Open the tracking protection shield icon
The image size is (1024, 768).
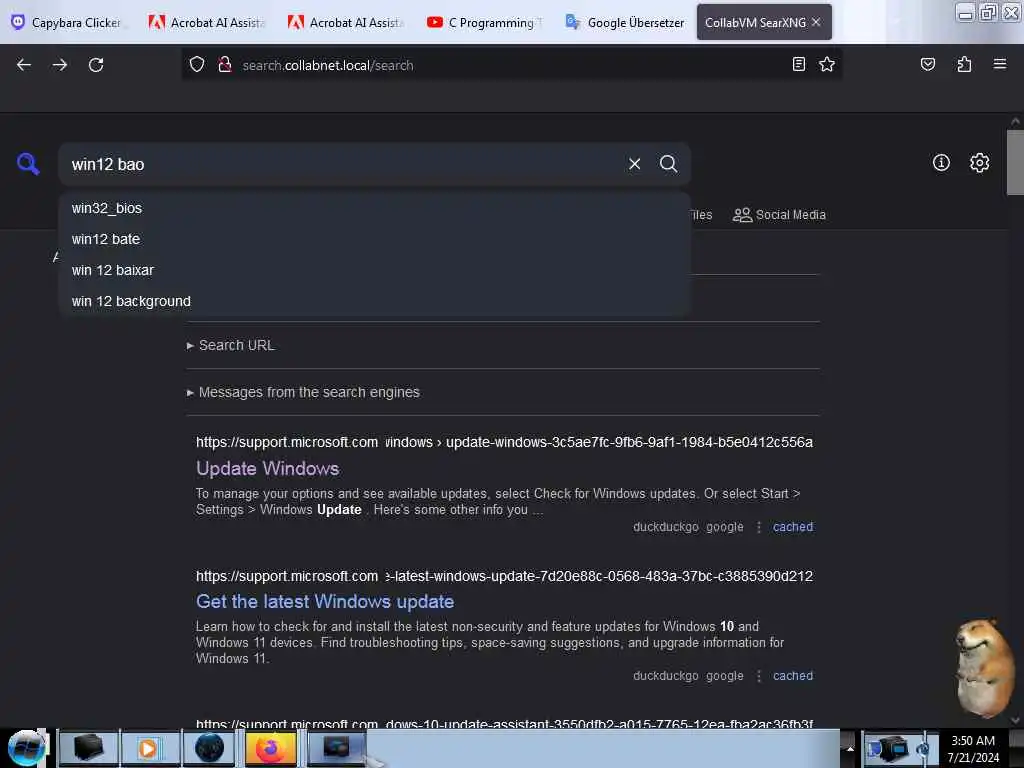point(197,65)
